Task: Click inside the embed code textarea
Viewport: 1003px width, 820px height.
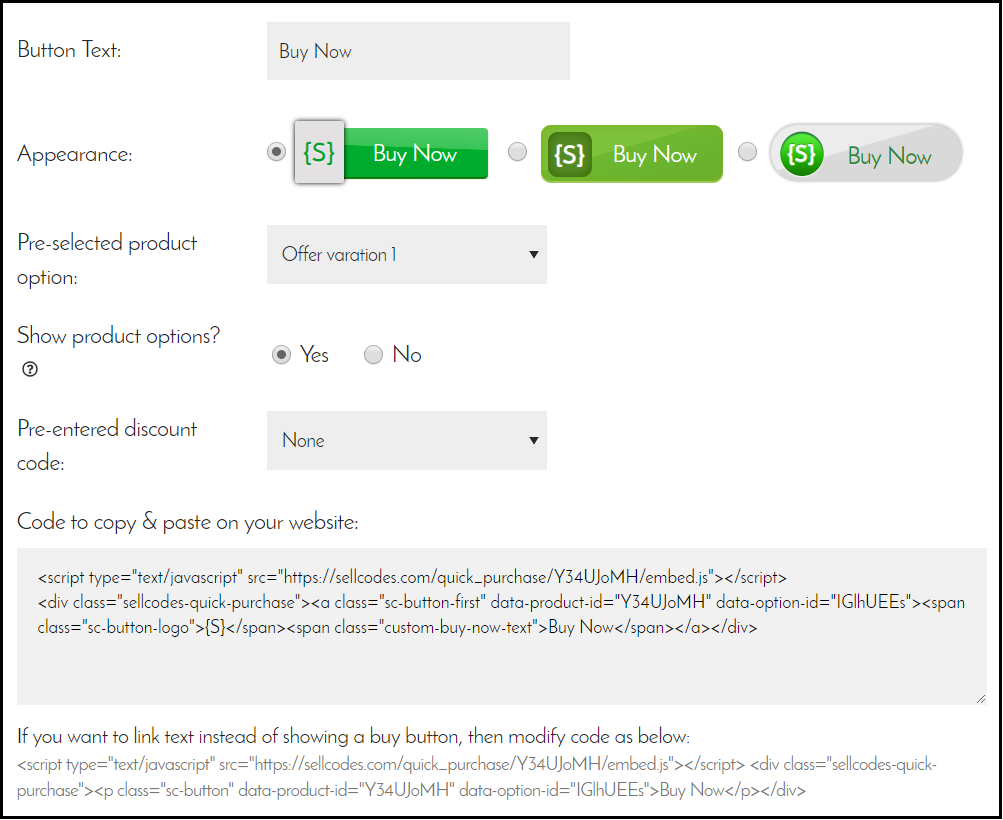Action: coord(502,626)
